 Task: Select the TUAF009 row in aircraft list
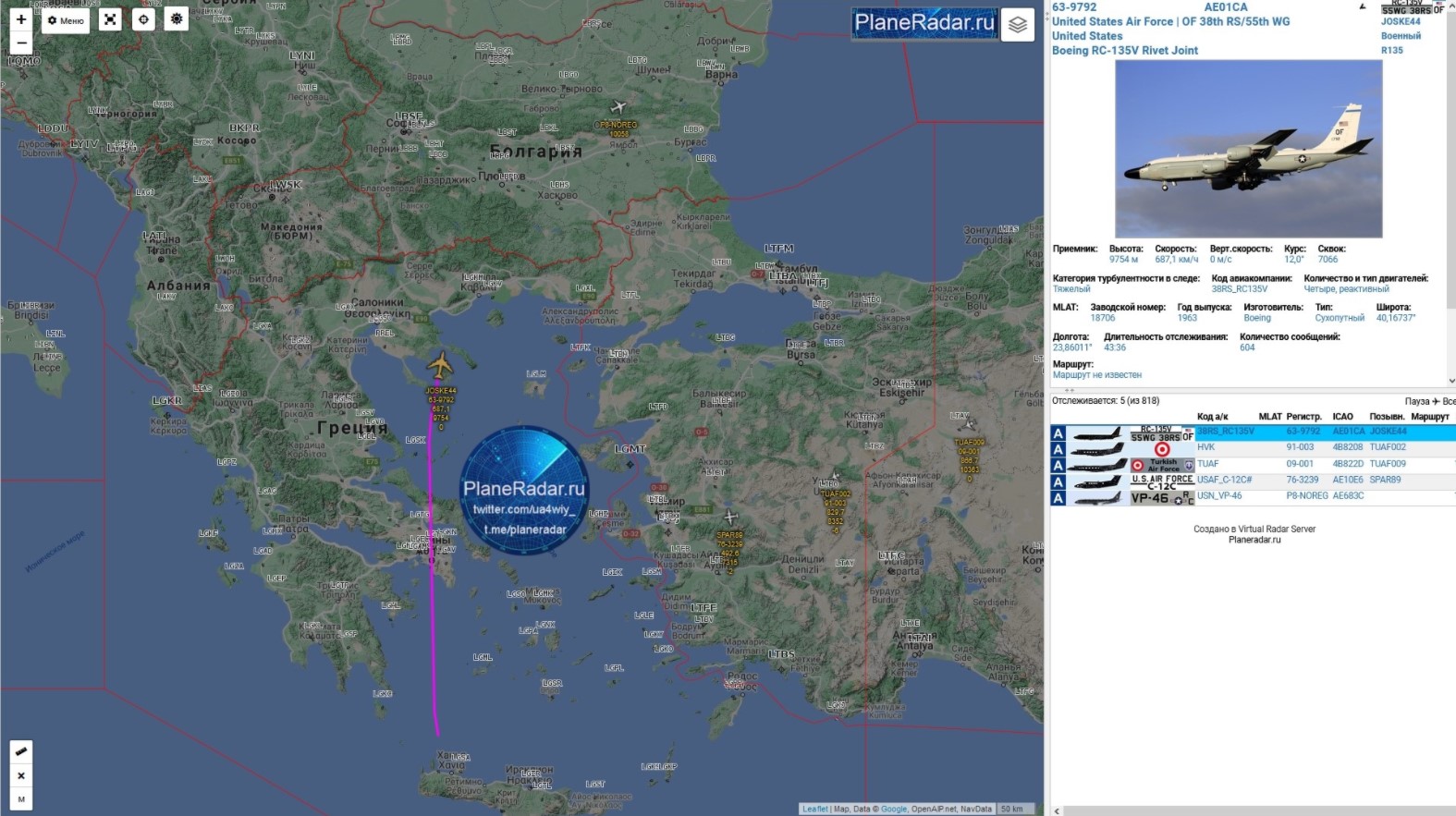[x=1253, y=465]
